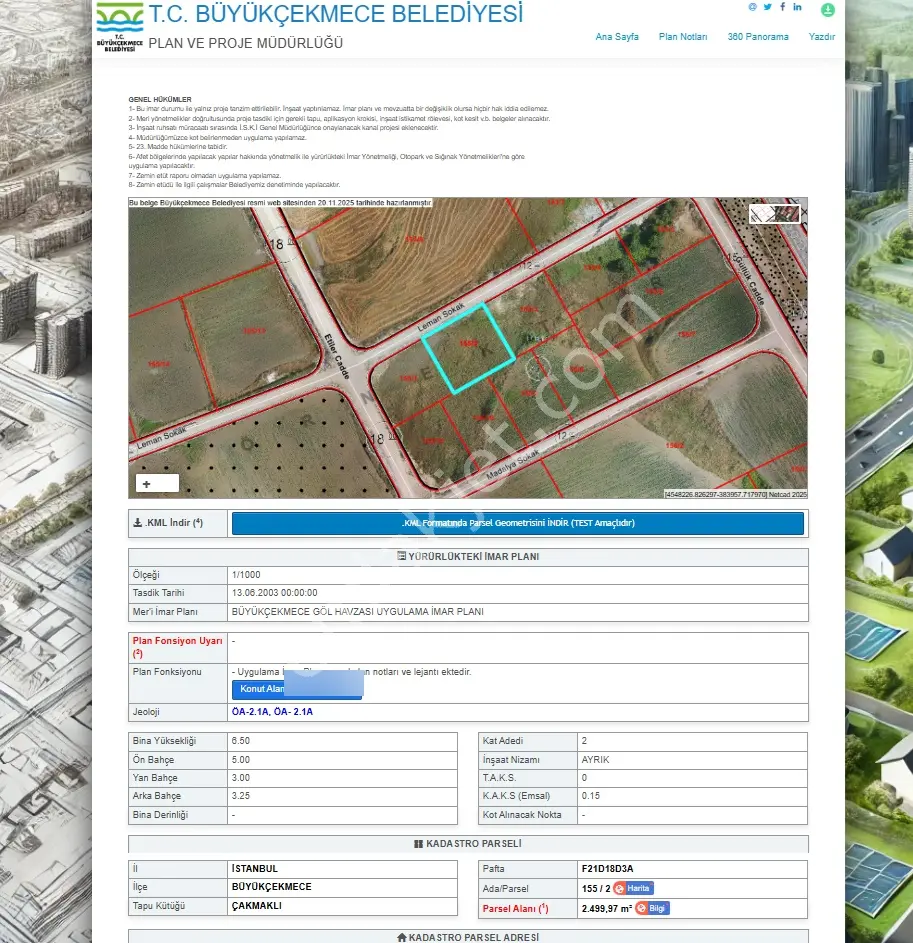The width and height of the screenshot is (913, 943).
Task: Click the Madalya Sokak street label on map
Action: pos(512,465)
